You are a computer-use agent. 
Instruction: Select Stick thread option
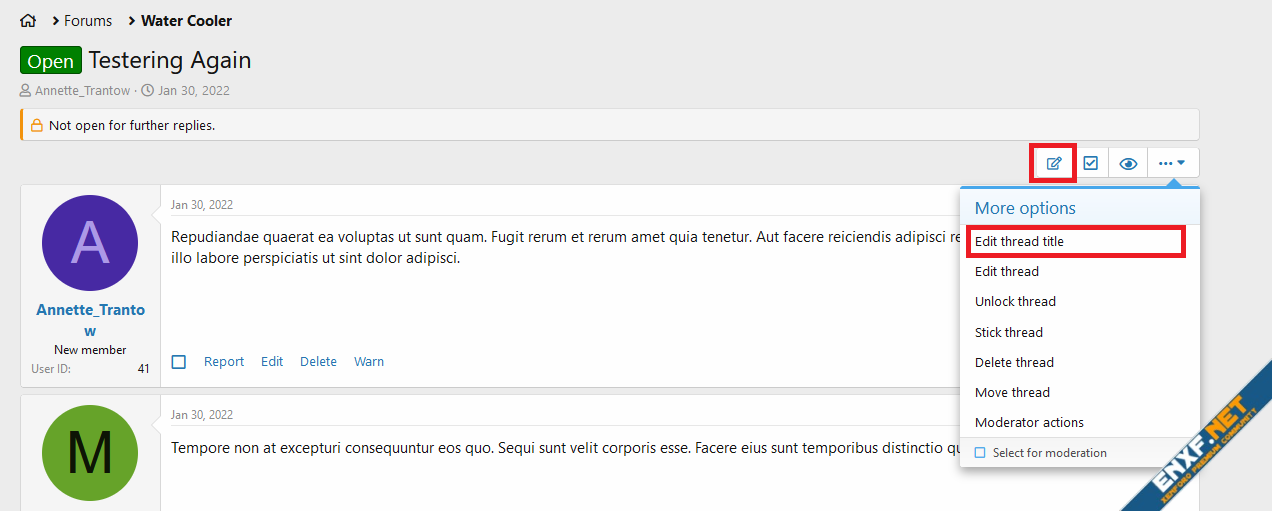[1009, 332]
